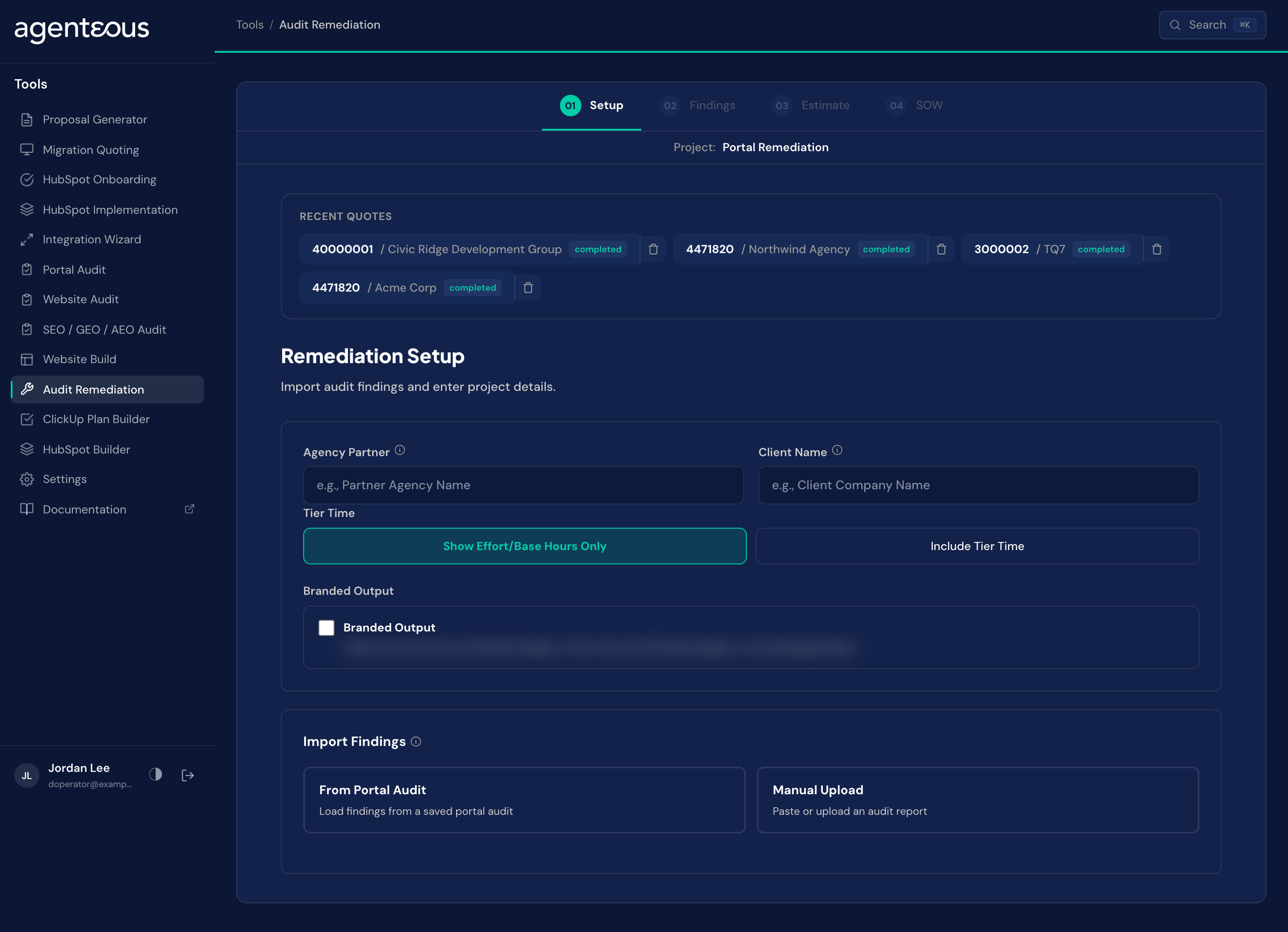This screenshot has height=932, width=1288.
Task: Click the Proposal Generator document icon
Action: click(27, 120)
